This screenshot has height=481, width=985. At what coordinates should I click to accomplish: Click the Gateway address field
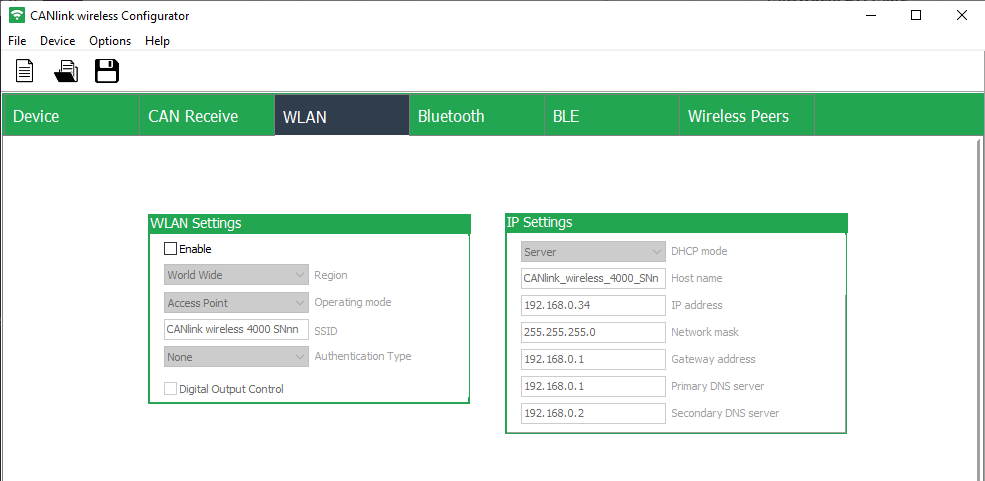coord(593,359)
